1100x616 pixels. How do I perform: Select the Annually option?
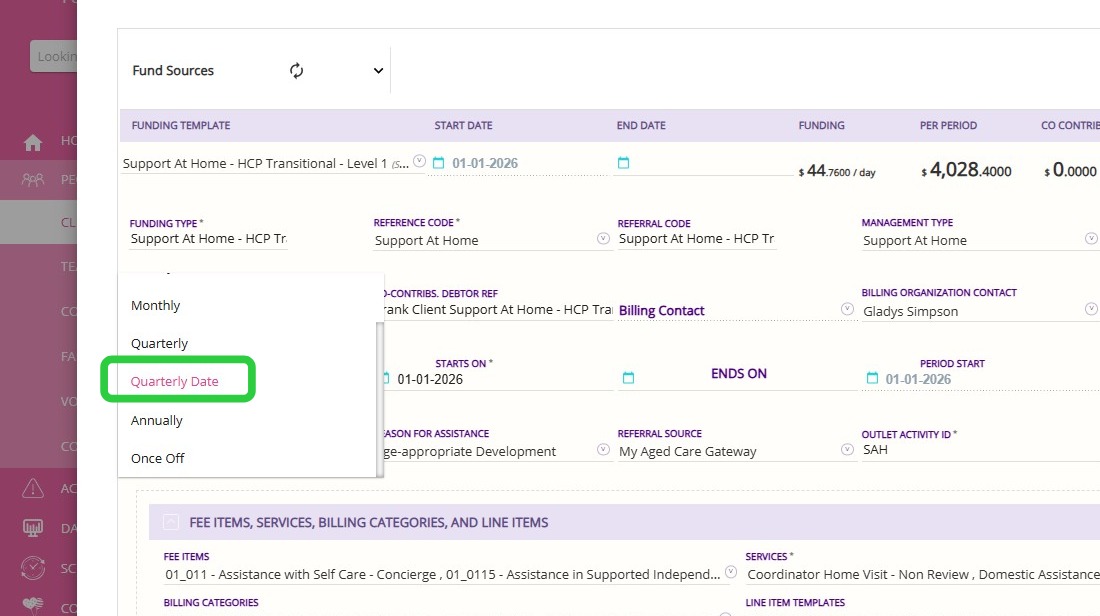coord(157,420)
